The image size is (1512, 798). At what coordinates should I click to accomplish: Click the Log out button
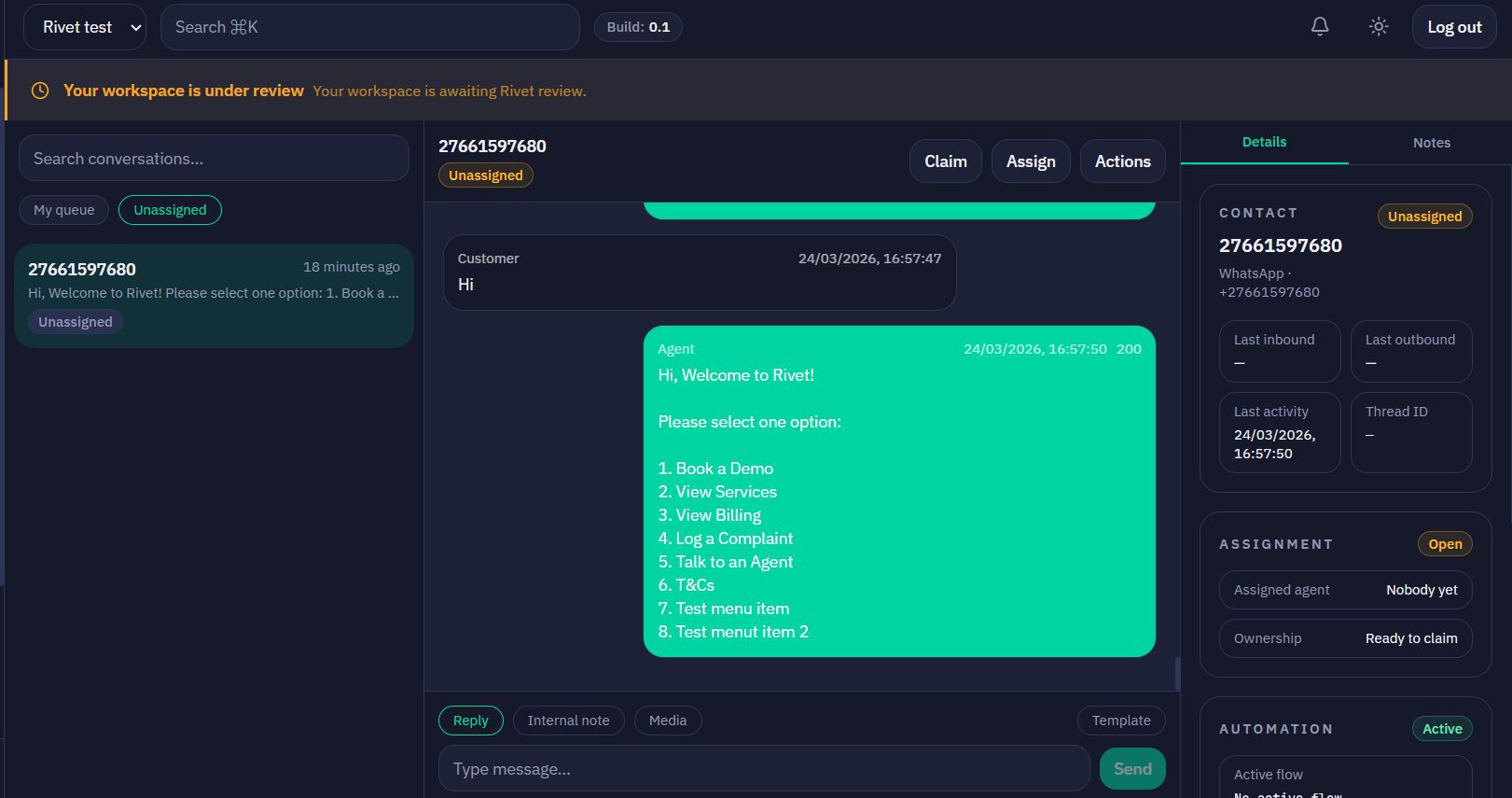1453,27
